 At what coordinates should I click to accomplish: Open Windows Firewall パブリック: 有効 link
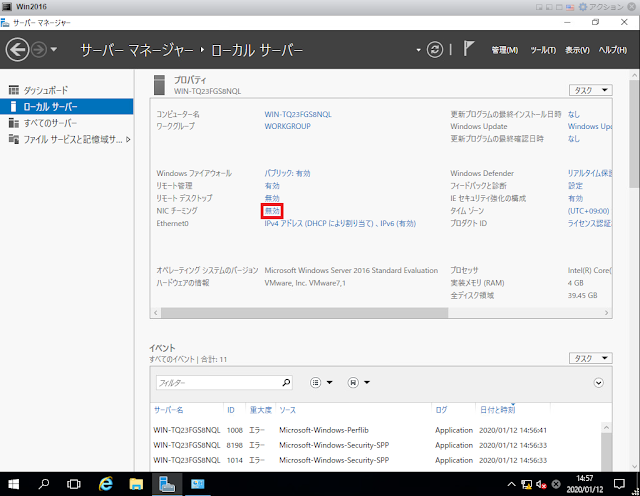(287, 173)
